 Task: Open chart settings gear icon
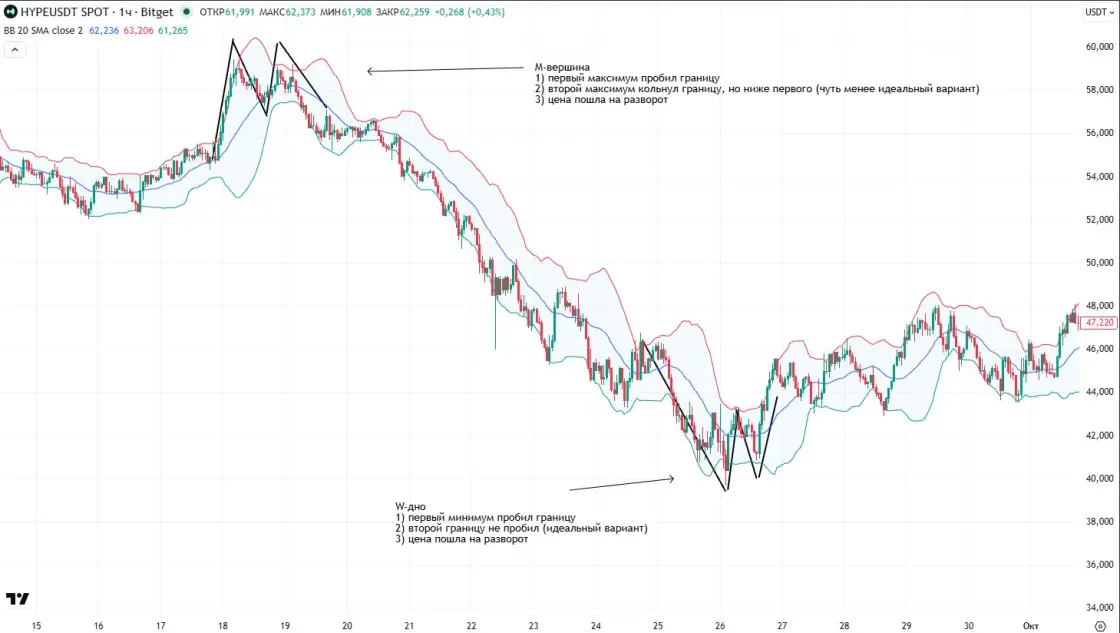pos(1100,626)
